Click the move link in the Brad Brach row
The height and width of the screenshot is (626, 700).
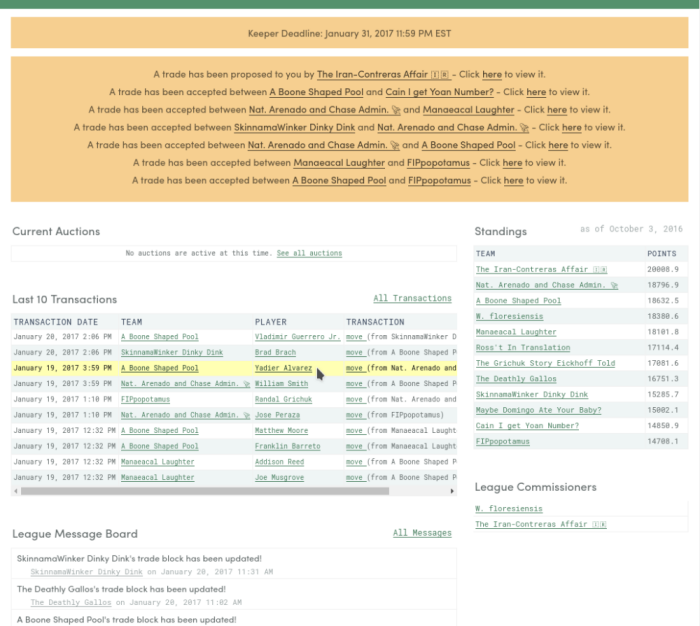354,352
